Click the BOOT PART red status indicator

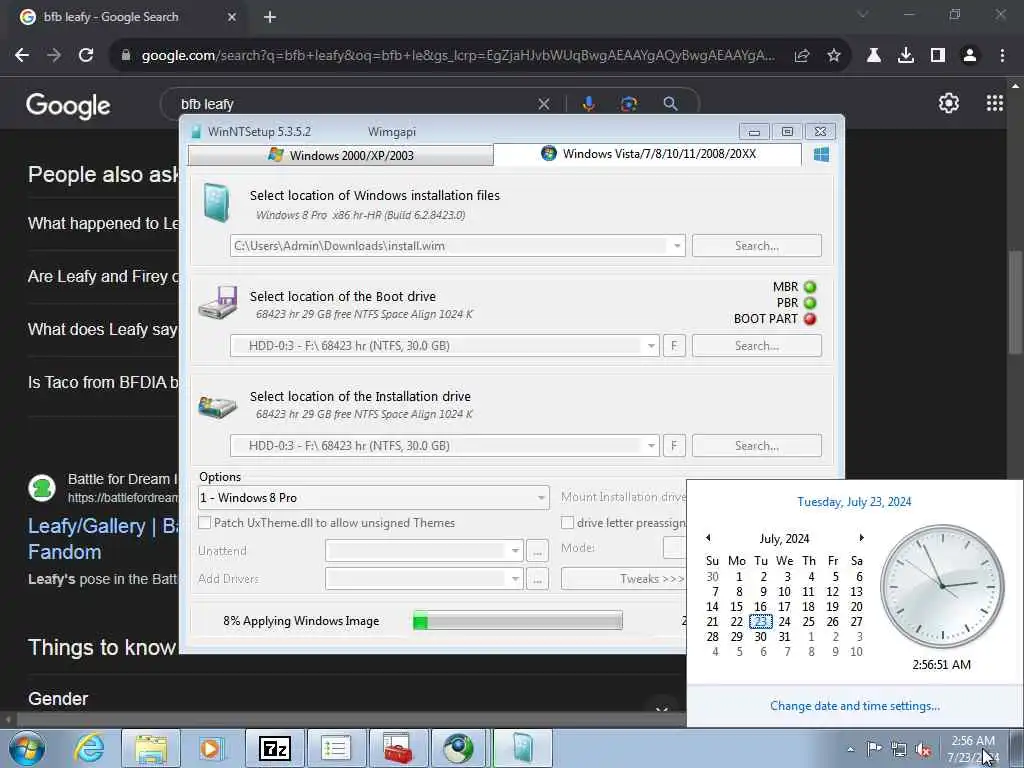(810, 319)
